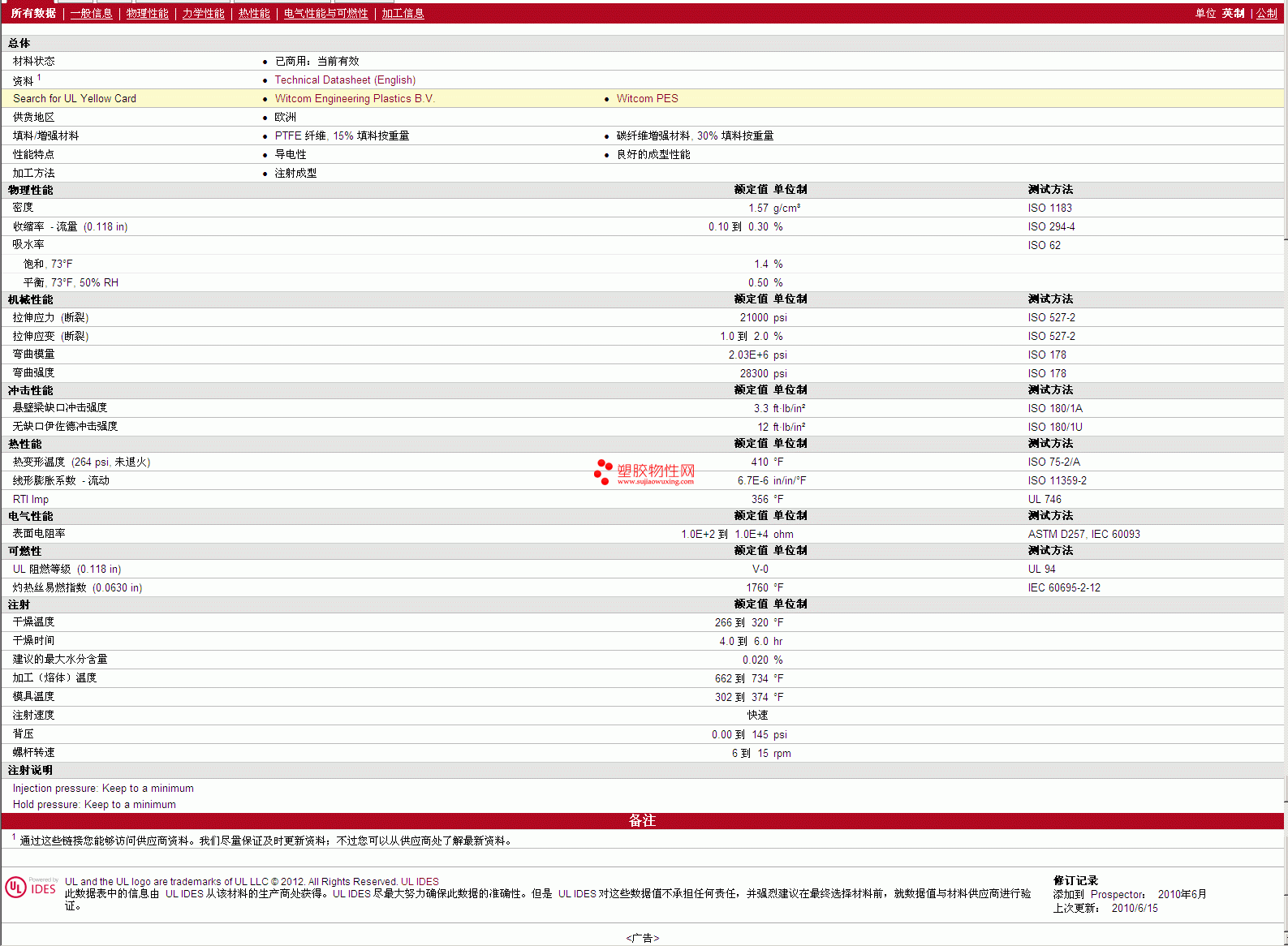Screen dimensions: 1288x946
Task: Click footnote superscript 1 beside 资料
Action: (x=39, y=78)
